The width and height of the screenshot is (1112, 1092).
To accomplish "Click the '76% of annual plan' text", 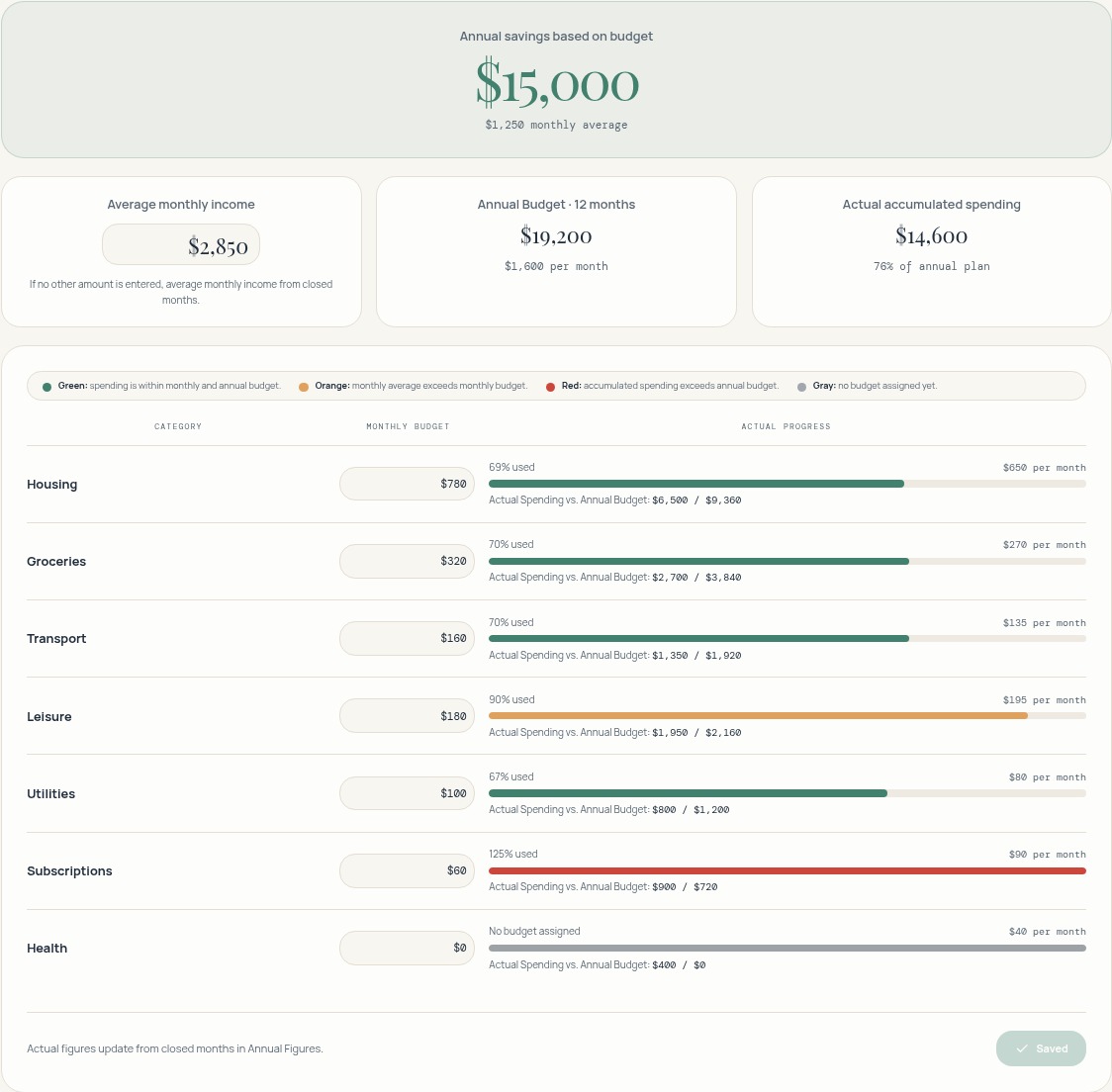I will pyautogui.click(x=931, y=266).
